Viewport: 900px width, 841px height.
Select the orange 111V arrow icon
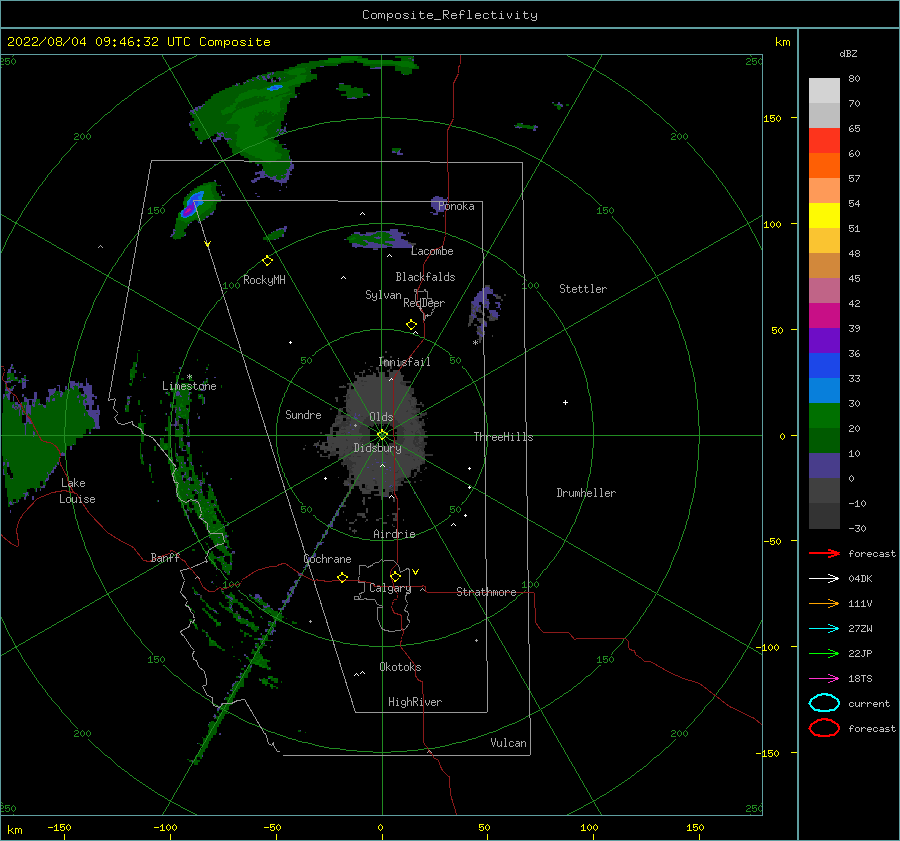[824, 603]
